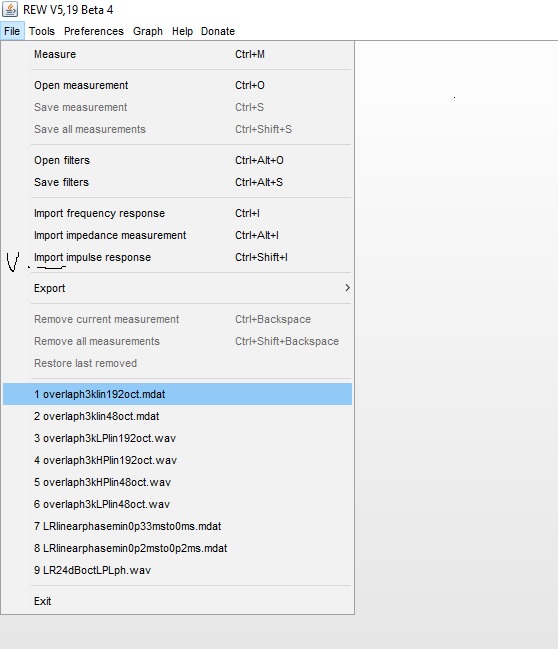Open recent file LR24dBoctLPLph.wav

(177, 570)
